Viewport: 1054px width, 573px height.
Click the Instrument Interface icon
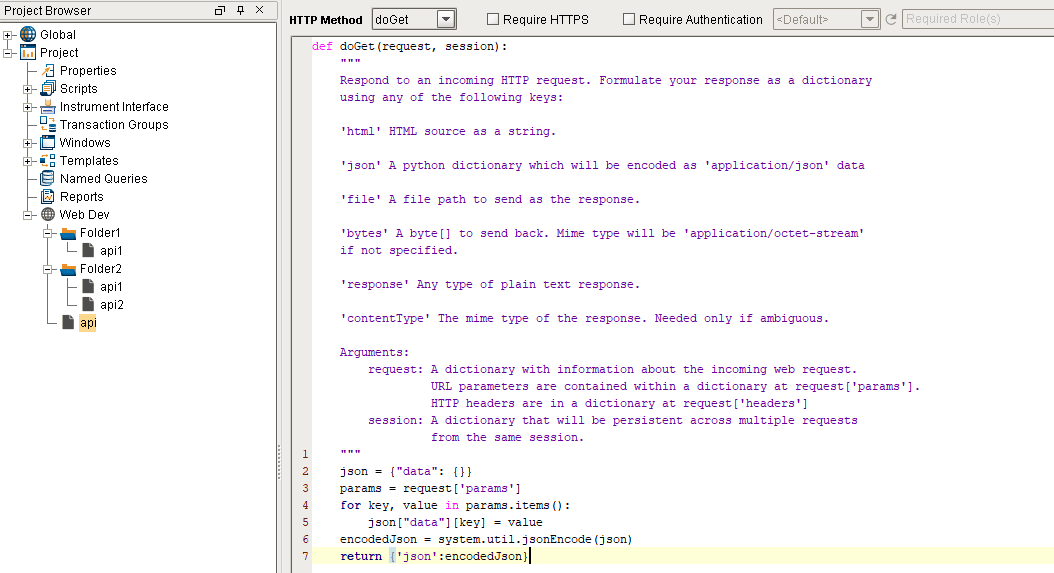pos(48,106)
